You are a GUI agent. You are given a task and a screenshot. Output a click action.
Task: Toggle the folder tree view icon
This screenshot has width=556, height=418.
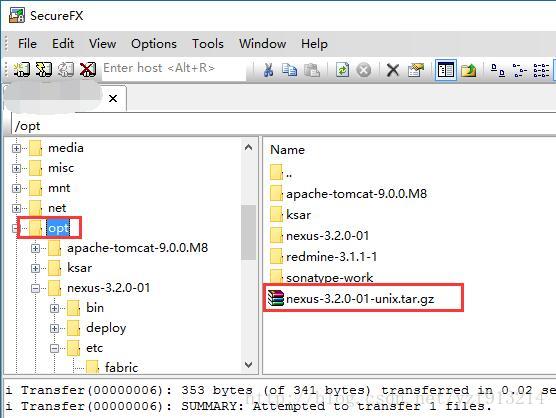coord(446,70)
